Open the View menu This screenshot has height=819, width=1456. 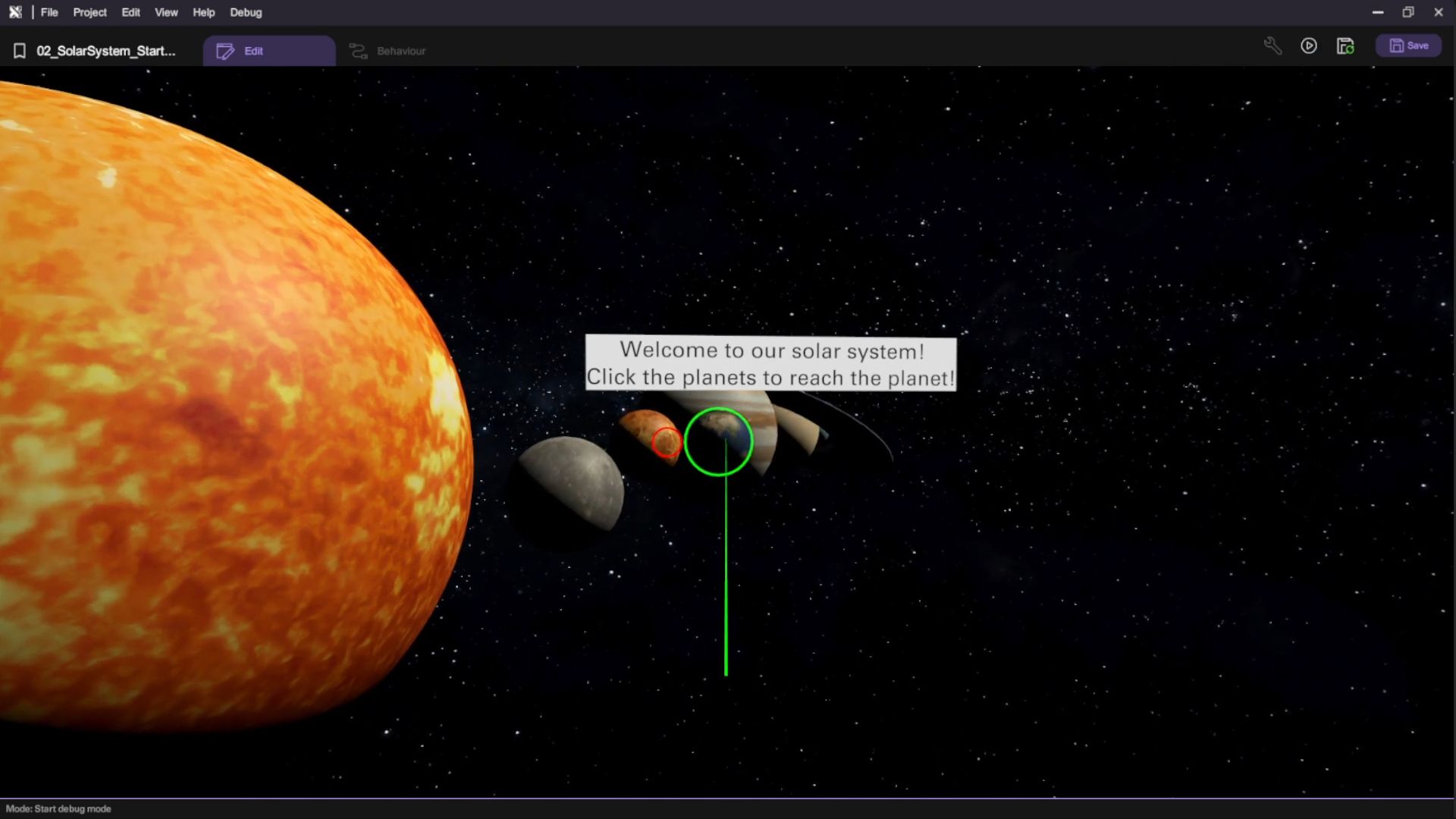click(166, 12)
